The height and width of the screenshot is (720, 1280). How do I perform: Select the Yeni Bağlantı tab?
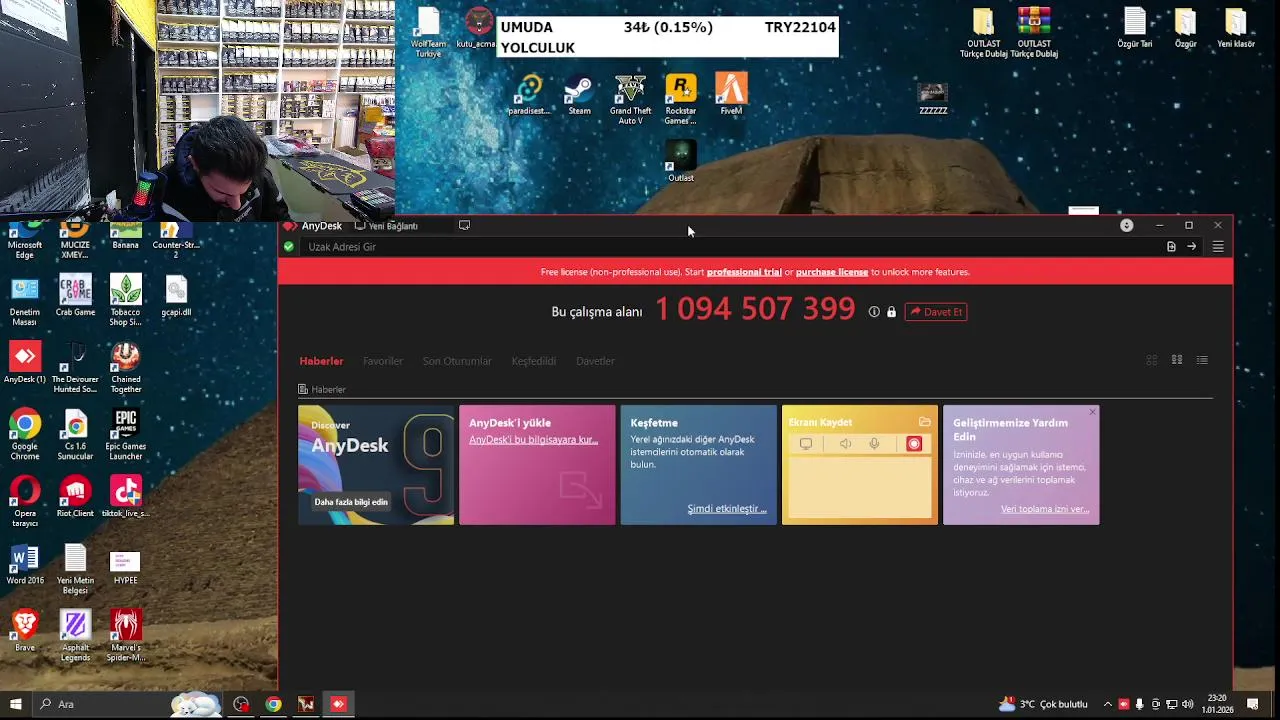click(x=387, y=226)
